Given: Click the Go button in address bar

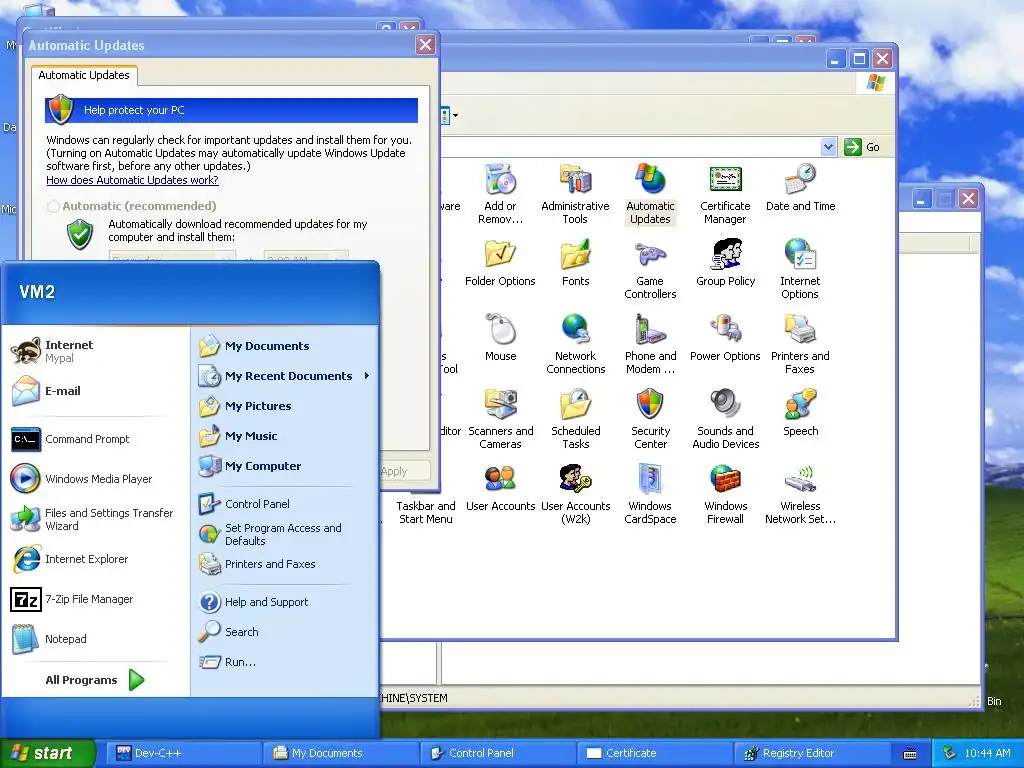Looking at the screenshot, I should [862, 147].
